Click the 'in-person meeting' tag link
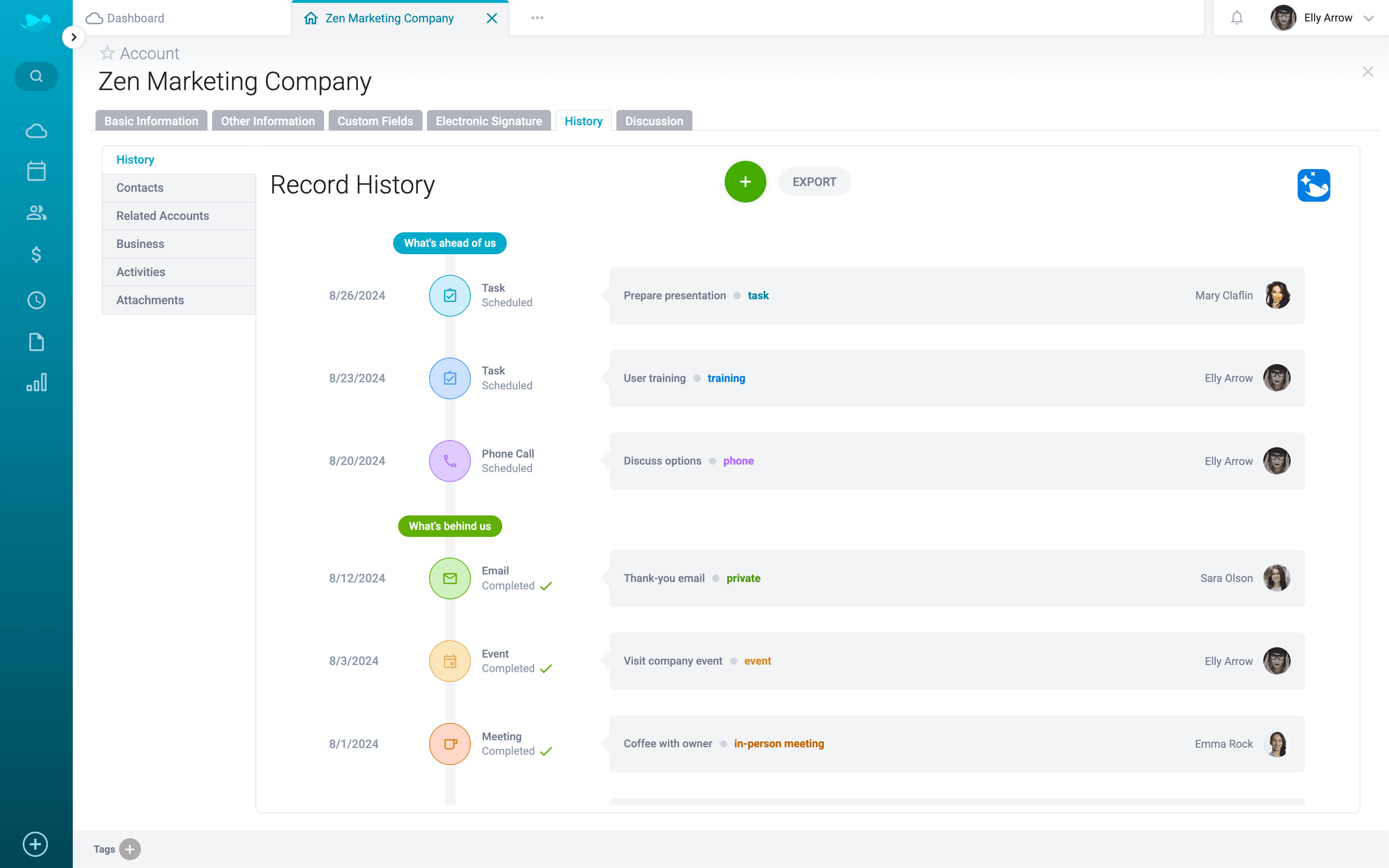1389x868 pixels. (x=778, y=744)
